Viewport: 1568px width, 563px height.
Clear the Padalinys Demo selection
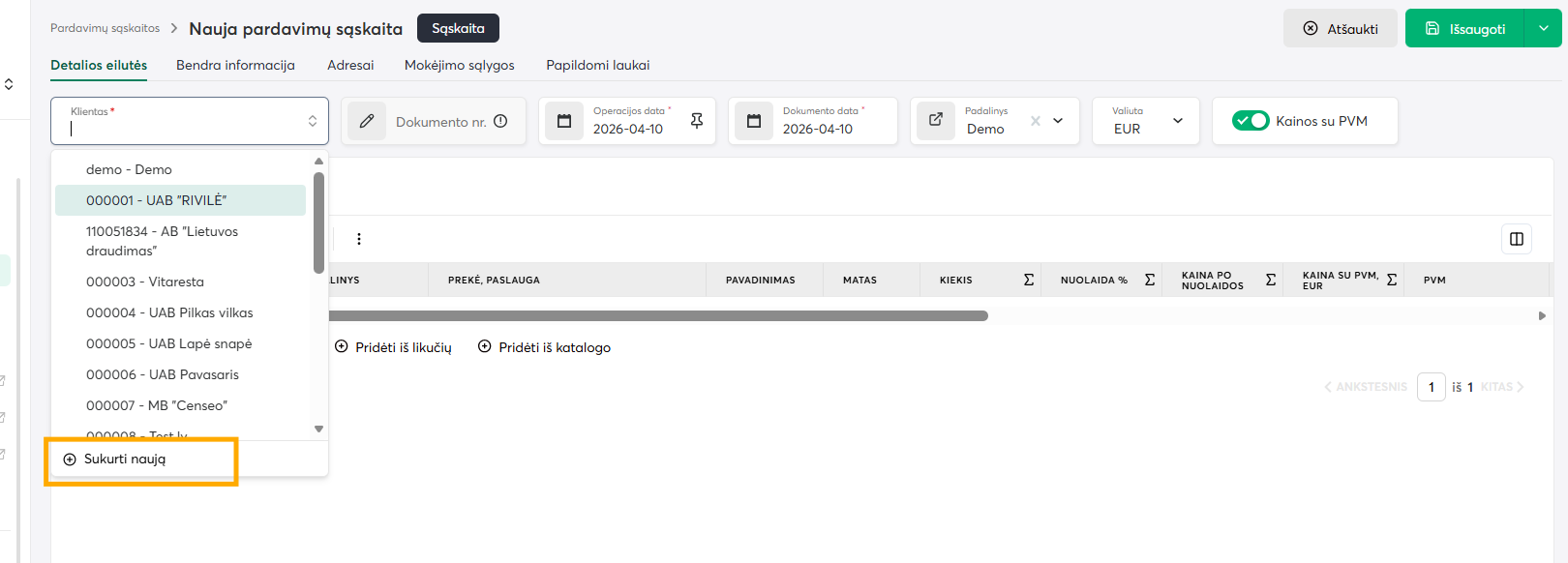[1035, 121]
